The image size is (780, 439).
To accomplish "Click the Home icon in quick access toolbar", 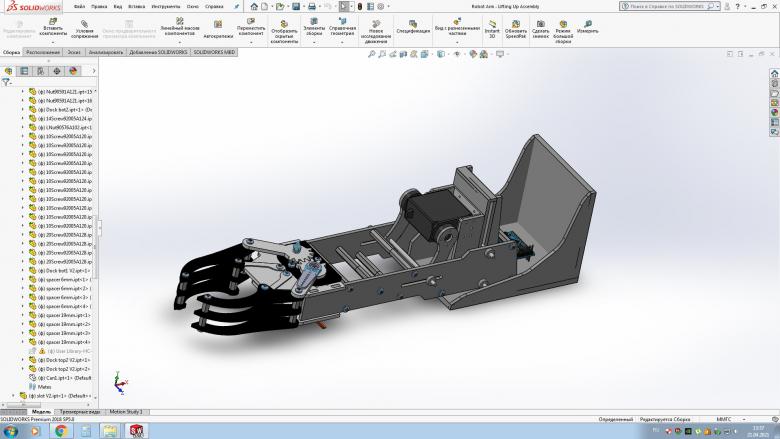I will click(x=254, y=6).
